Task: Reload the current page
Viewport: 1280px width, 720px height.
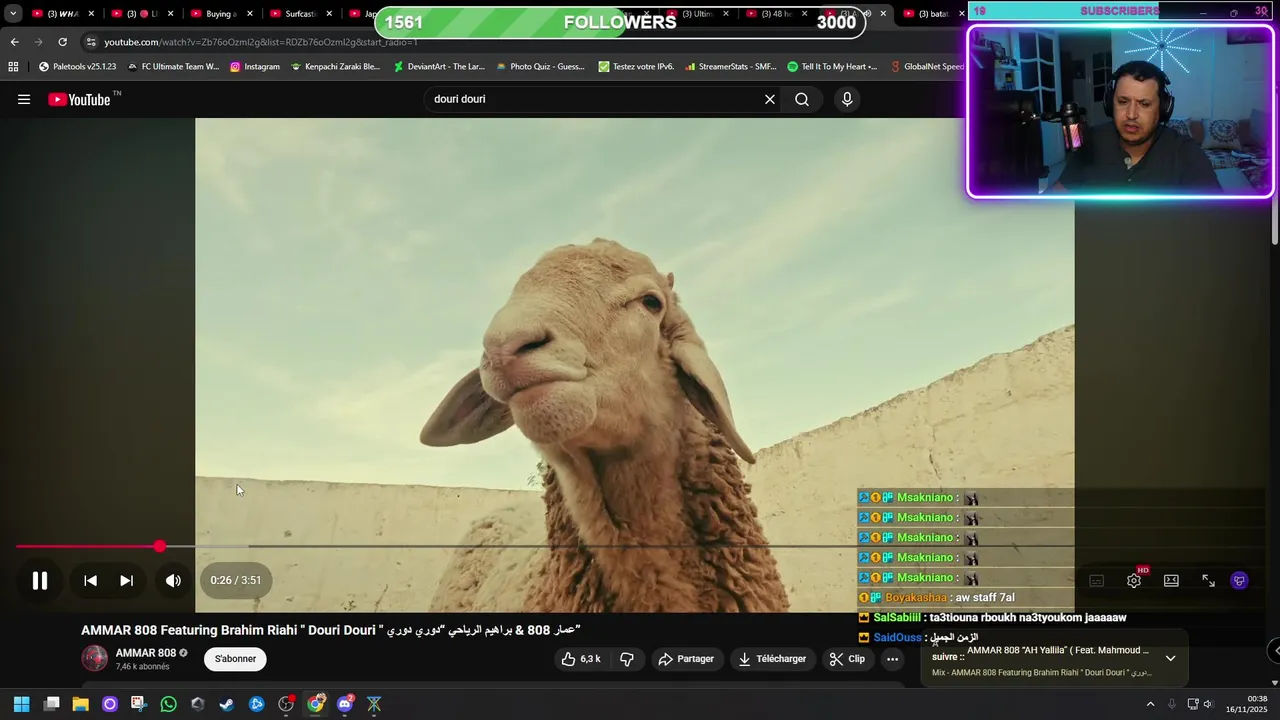Action: pos(62,42)
